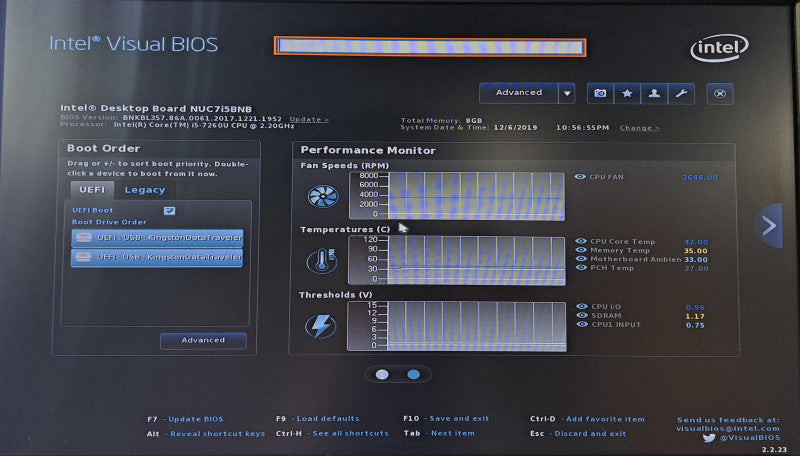Toggle CPU FAN graph visibility eye
The image size is (800, 456).
(x=580, y=177)
